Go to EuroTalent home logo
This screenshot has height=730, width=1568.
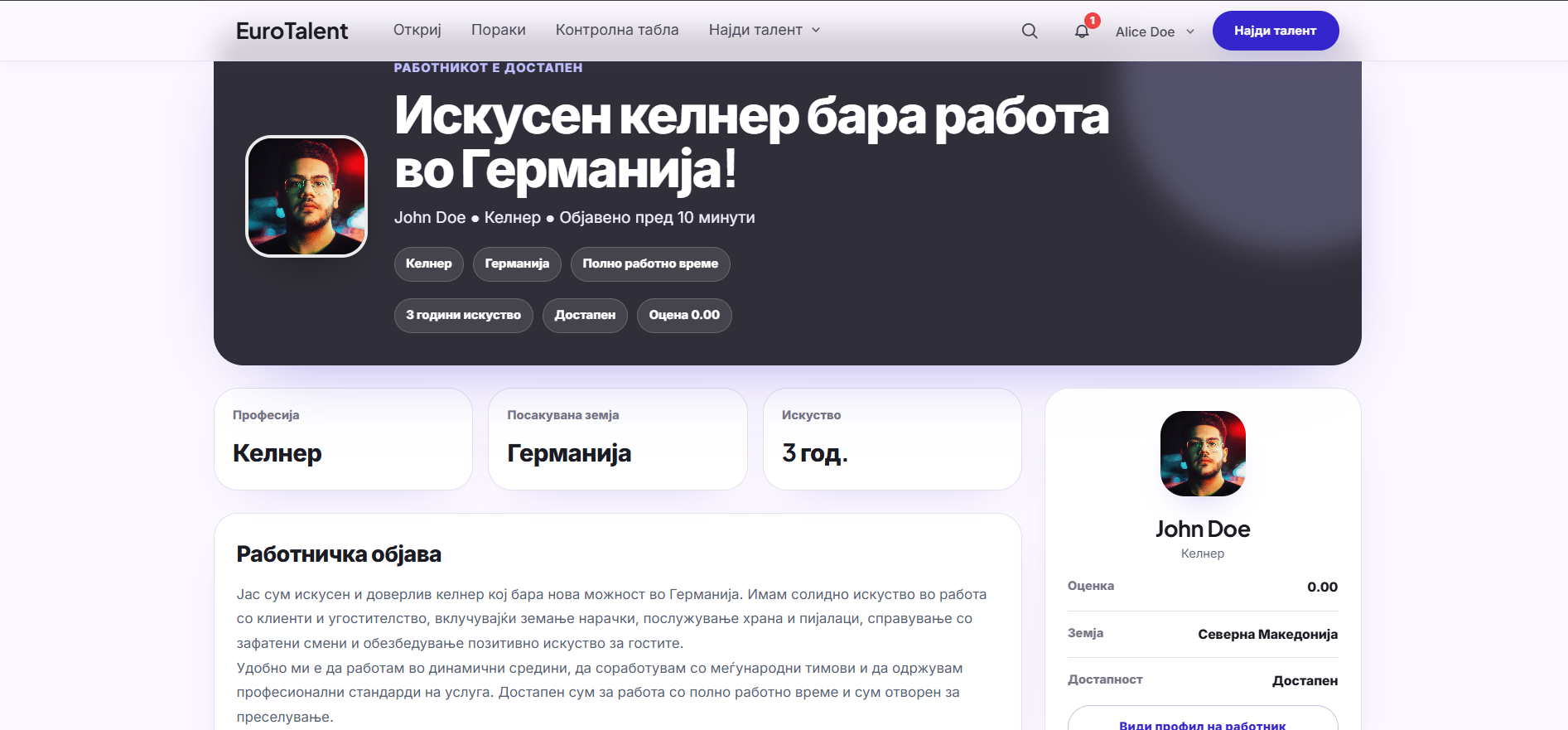[x=292, y=31]
